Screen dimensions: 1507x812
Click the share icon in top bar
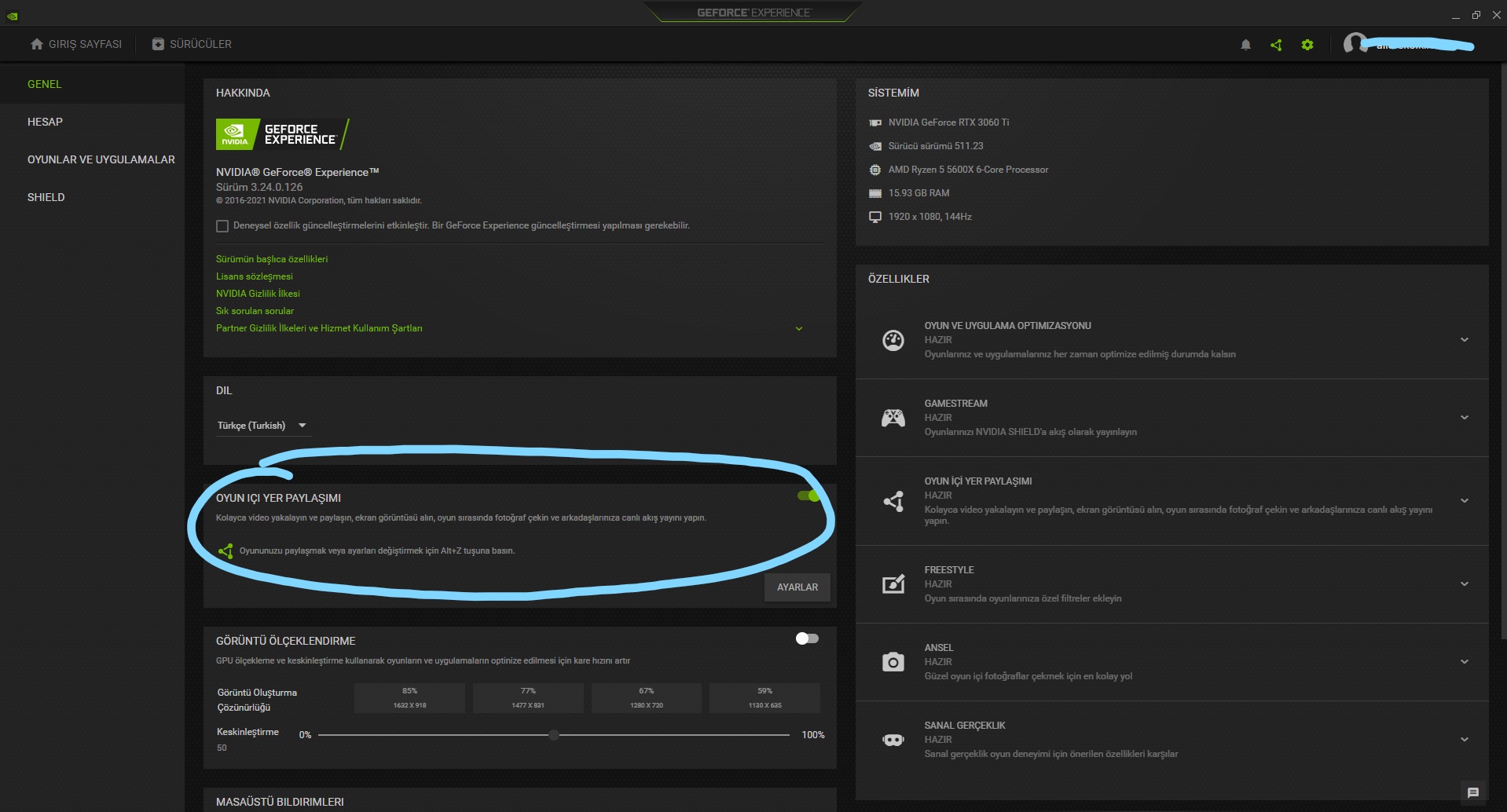click(1276, 45)
